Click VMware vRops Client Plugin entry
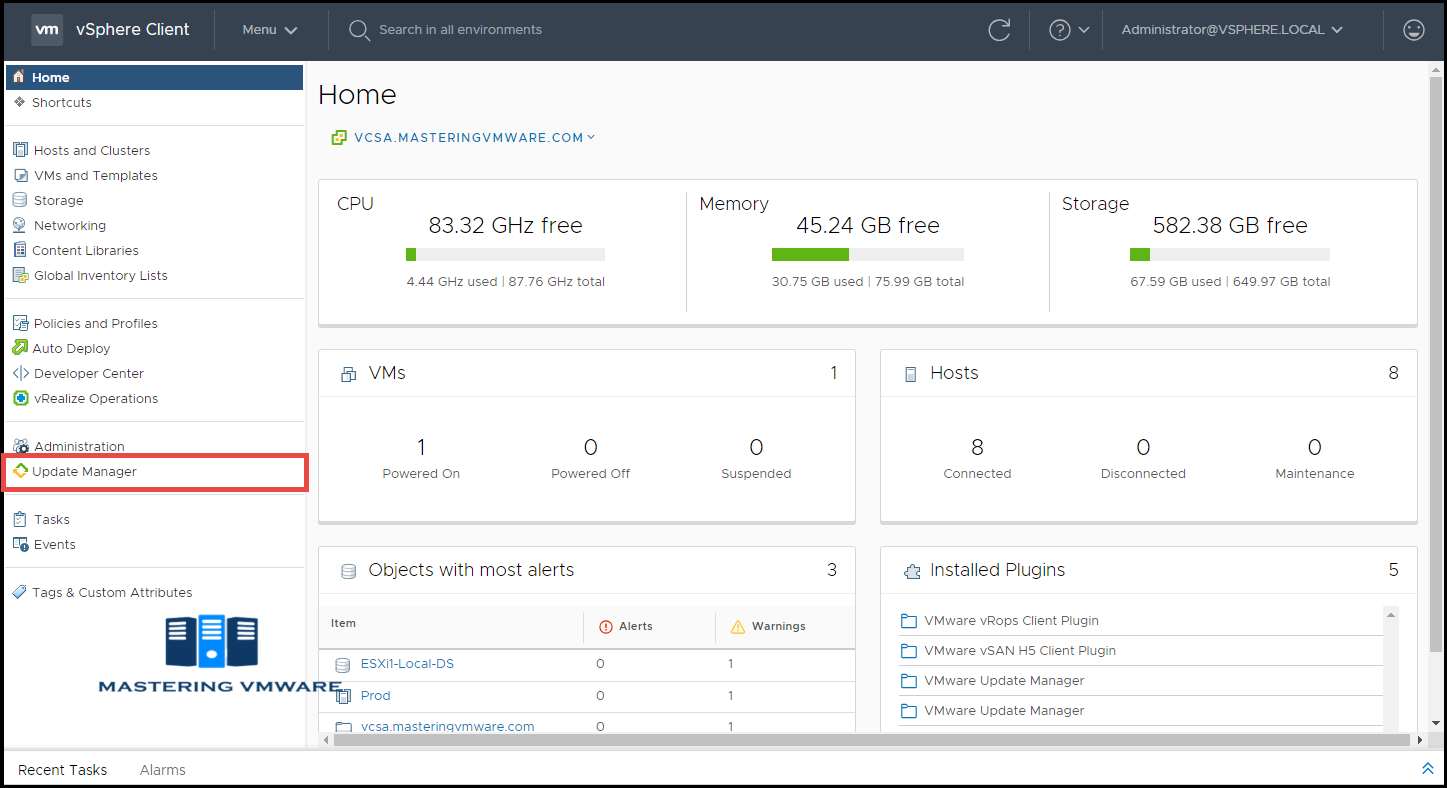 (x=1011, y=621)
